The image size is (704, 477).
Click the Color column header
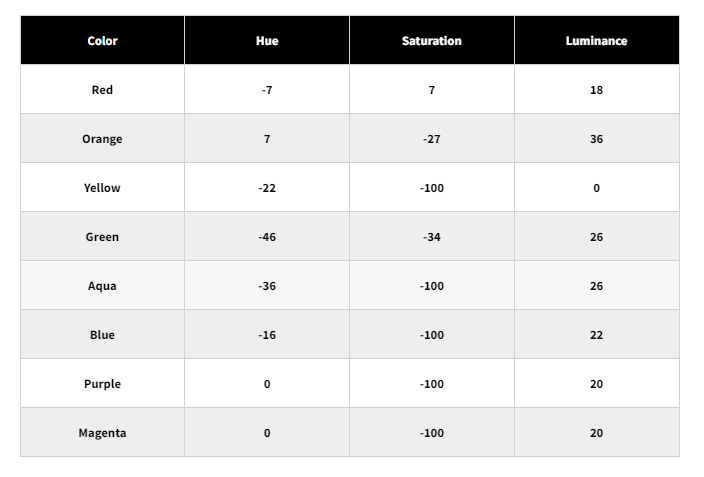click(102, 41)
